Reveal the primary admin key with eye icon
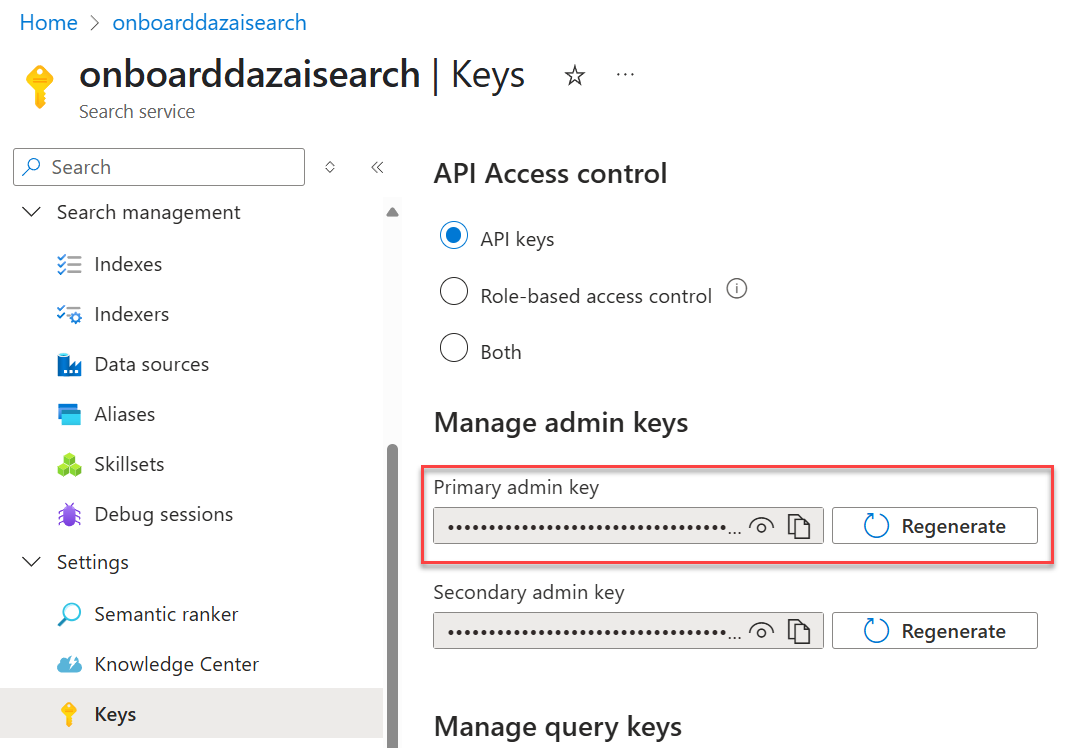The image size is (1065, 748). tap(761, 526)
